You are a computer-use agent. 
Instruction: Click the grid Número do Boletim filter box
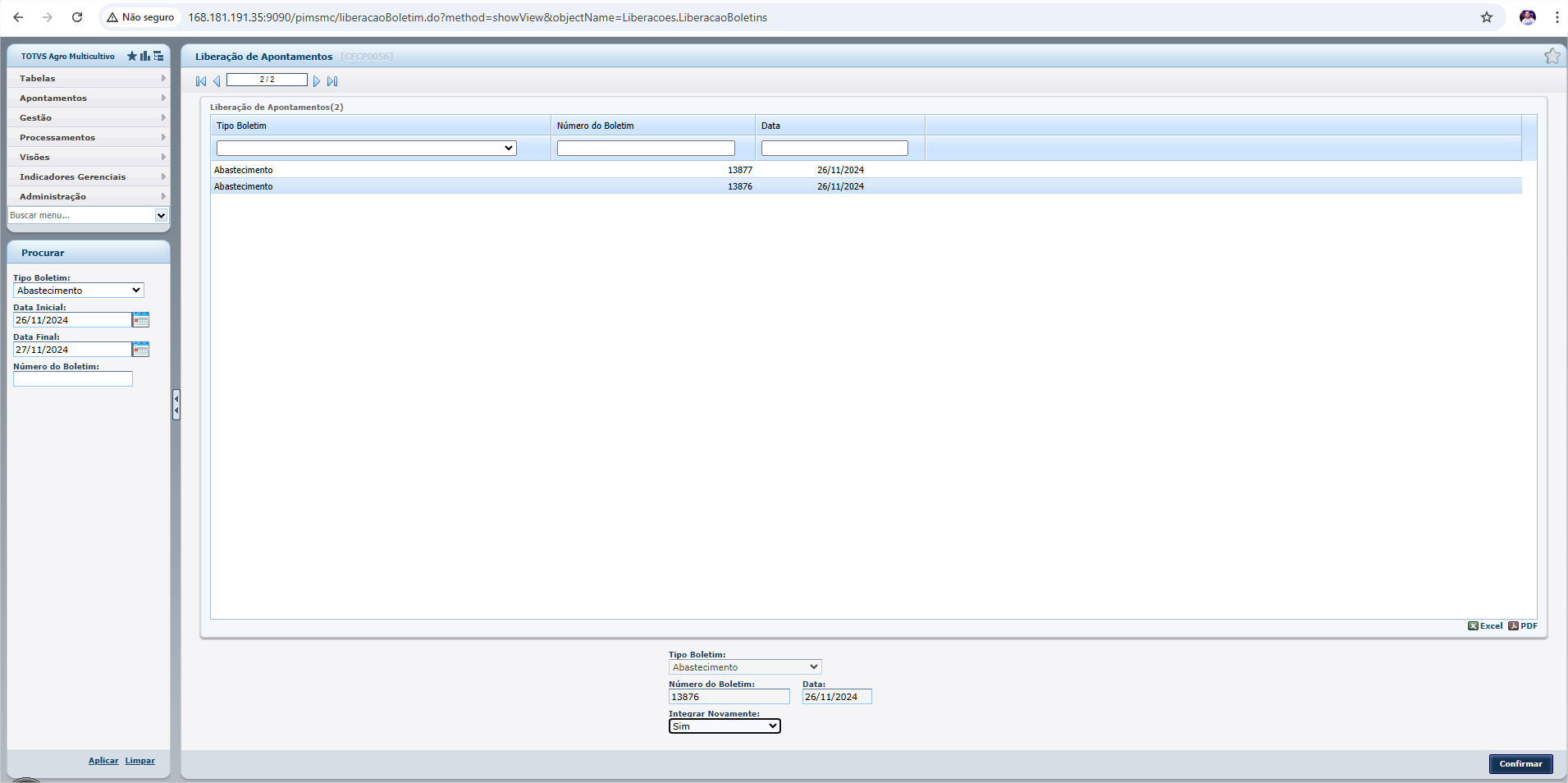tap(646, 148)
